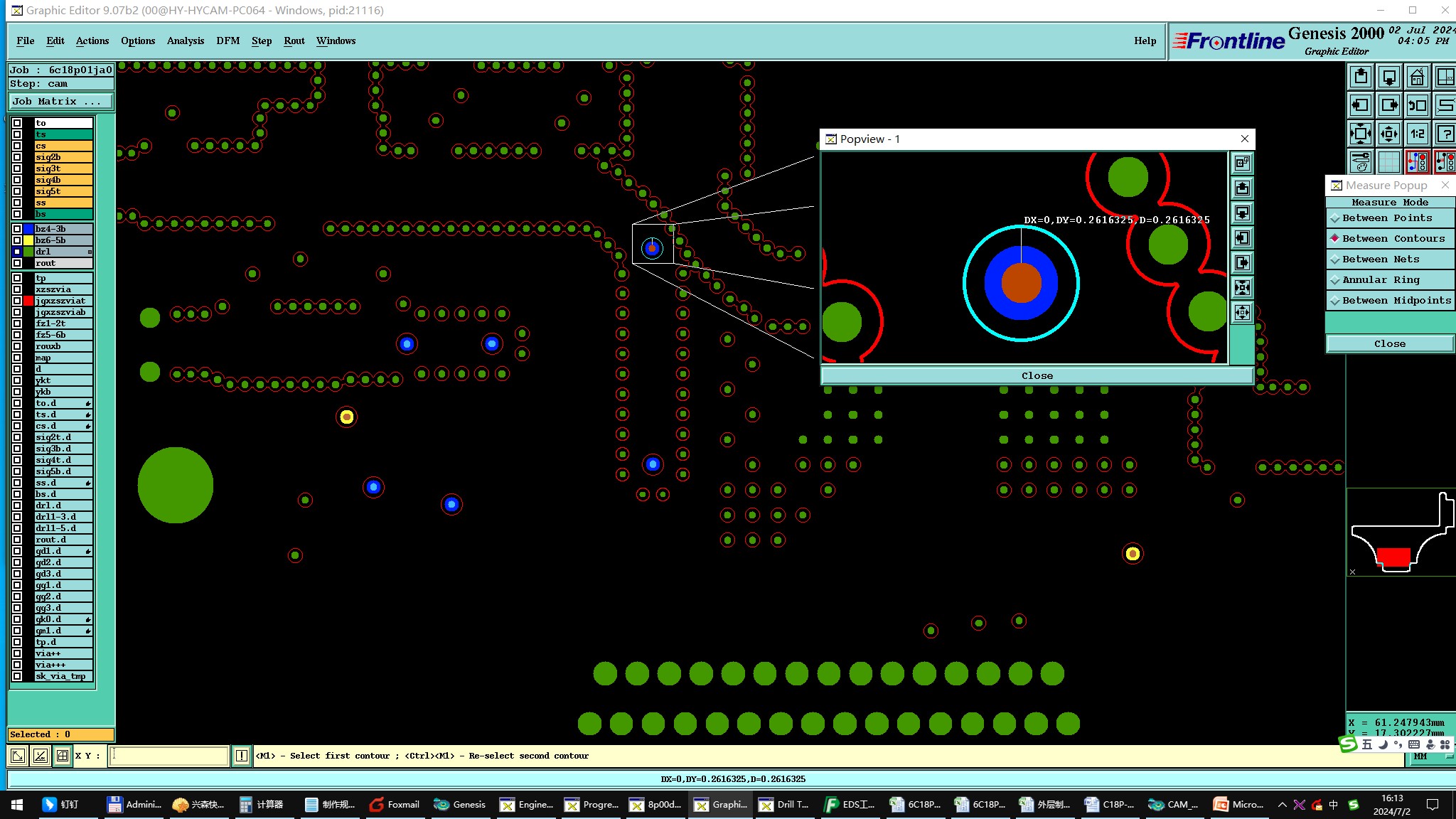Select the Annular Ring measure mode
The height and width of the screenshot is (819, 1456).
[x=1380, y=280]
